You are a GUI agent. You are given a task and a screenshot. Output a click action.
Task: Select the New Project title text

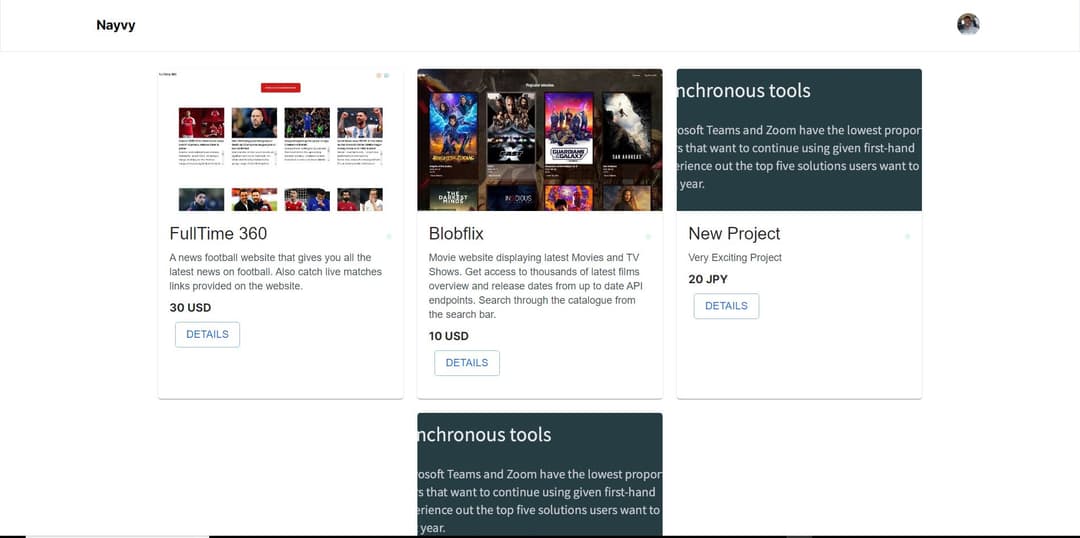734,233
